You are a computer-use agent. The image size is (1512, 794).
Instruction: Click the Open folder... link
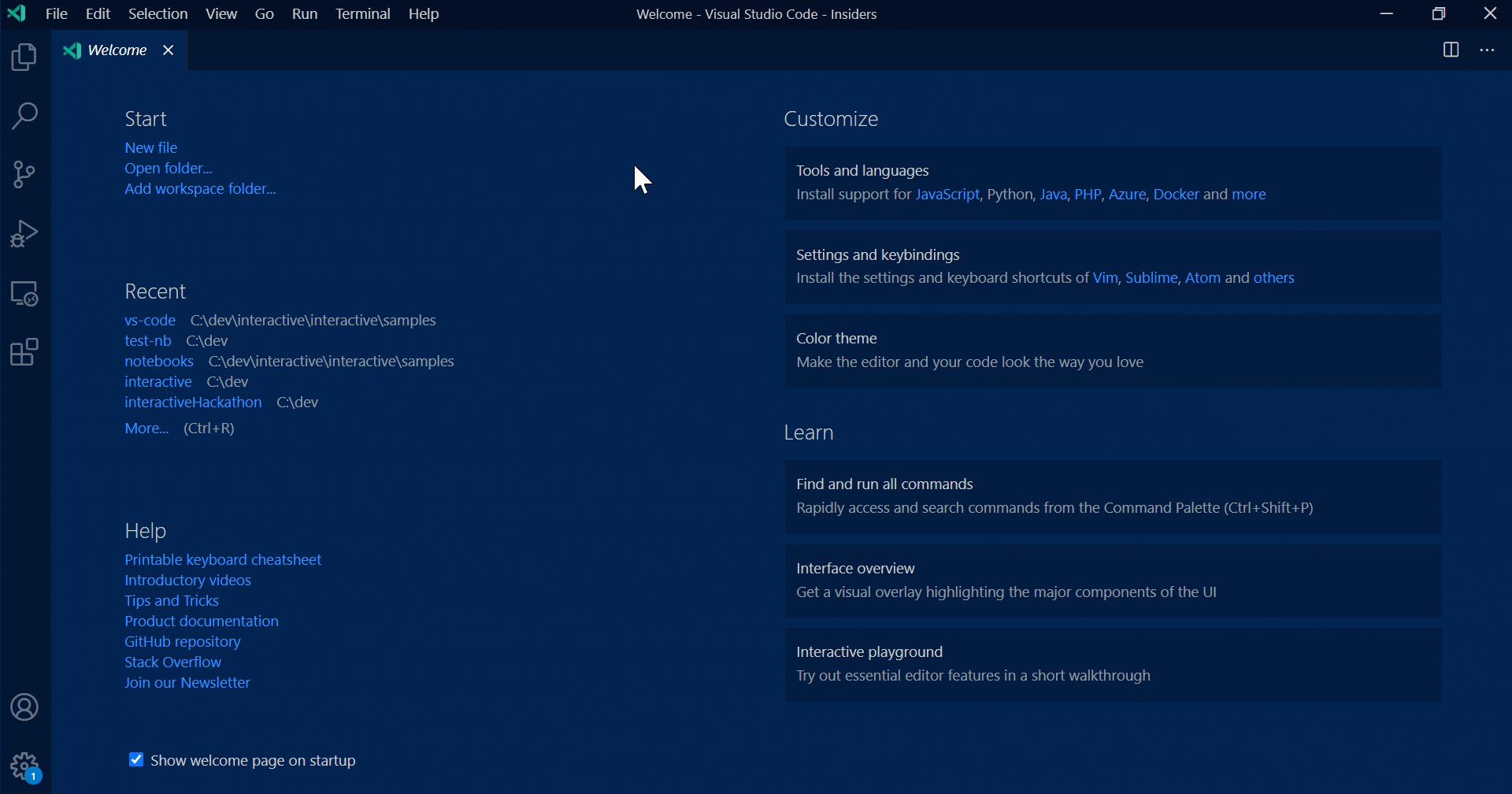click(169, 169)
